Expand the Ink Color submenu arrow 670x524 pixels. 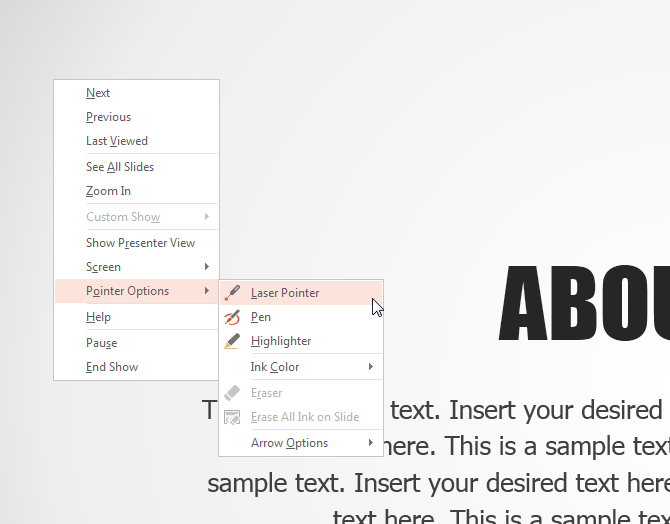pyautogui.click(x=371, y=367)
